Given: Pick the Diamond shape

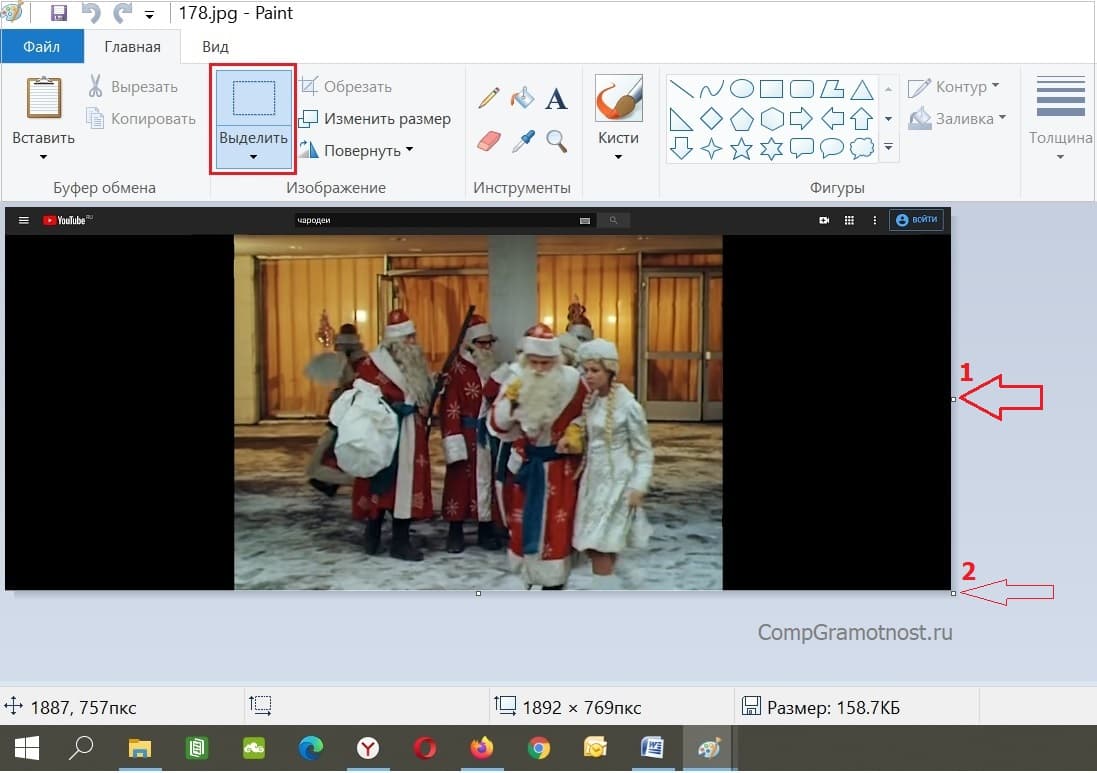Looking at the screenshot, I should tap(712, 119).
